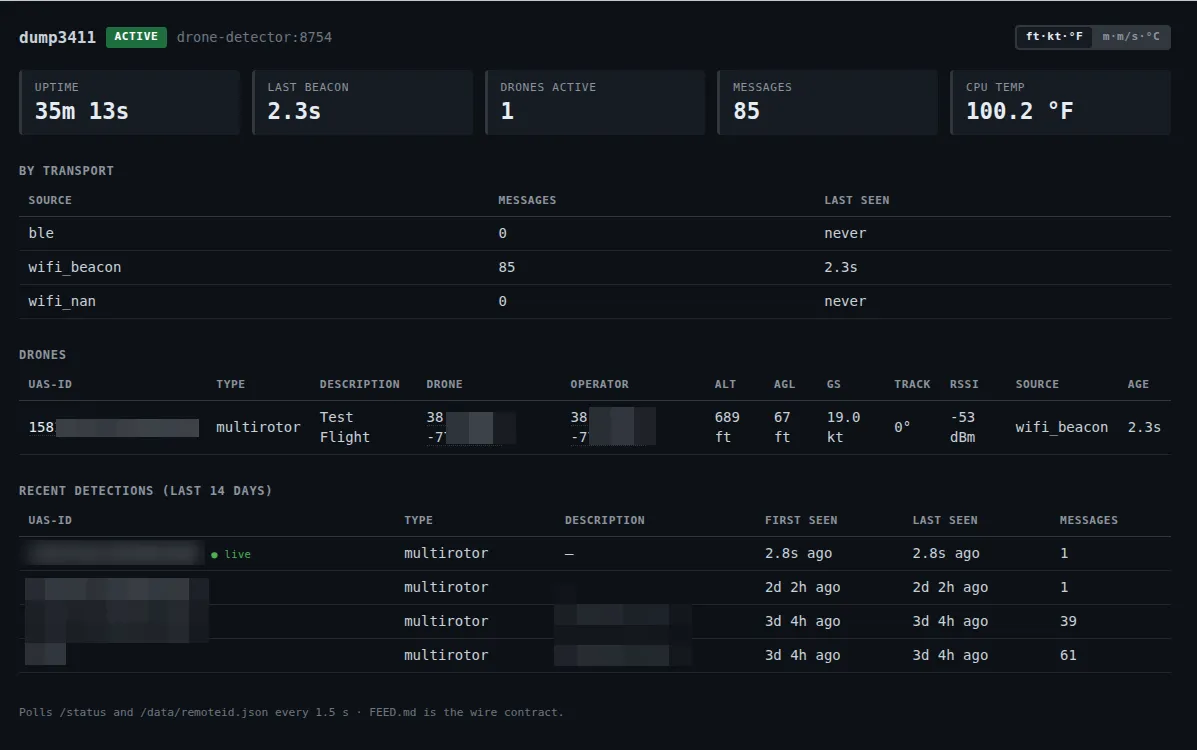Click the detections DESCRIPTION column header
Screen dimensions: 1197x750
click(605, 520)
